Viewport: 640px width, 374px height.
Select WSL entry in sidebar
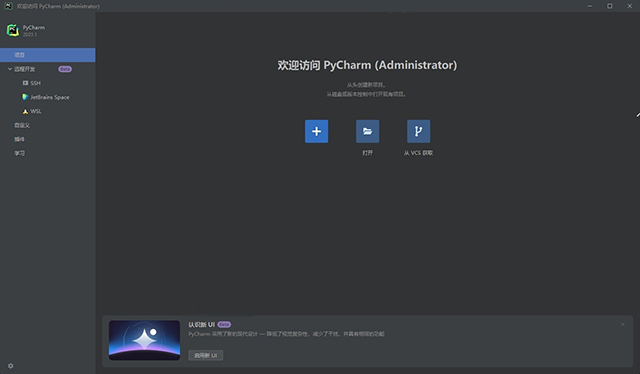pyautogui.click(x=47, y=111)
